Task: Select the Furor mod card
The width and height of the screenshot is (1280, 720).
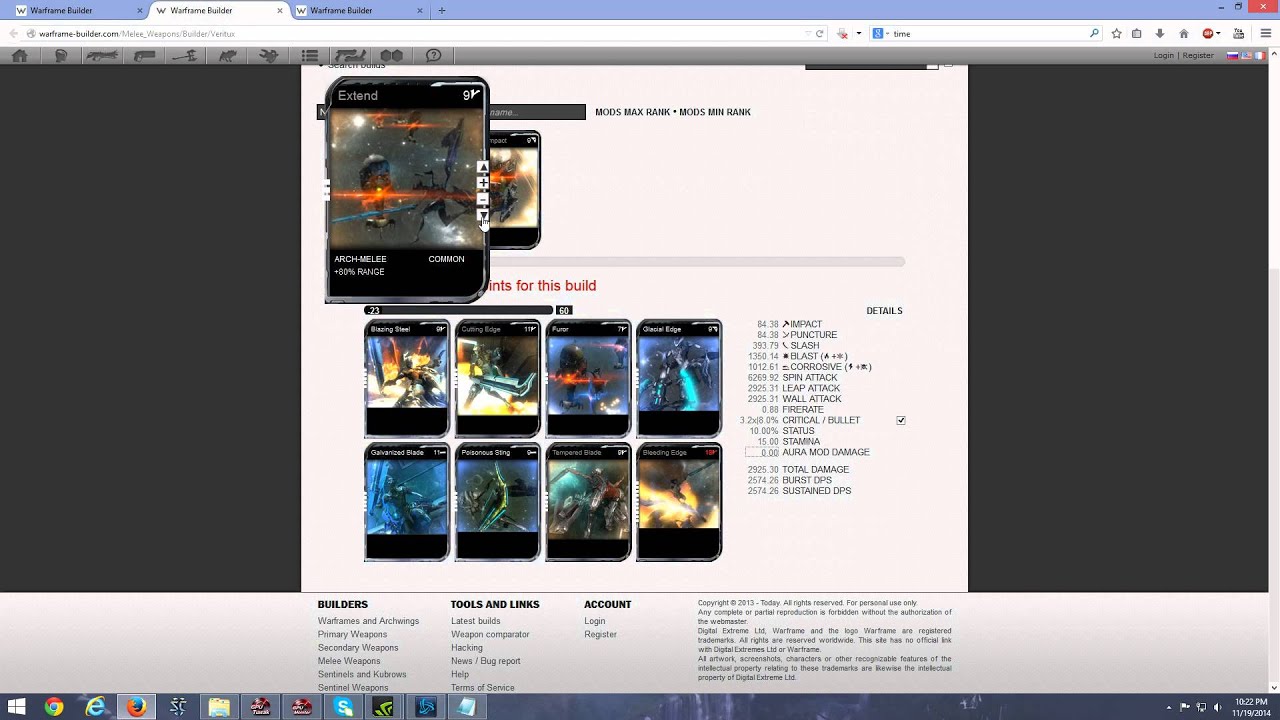Action: [588, 379]
